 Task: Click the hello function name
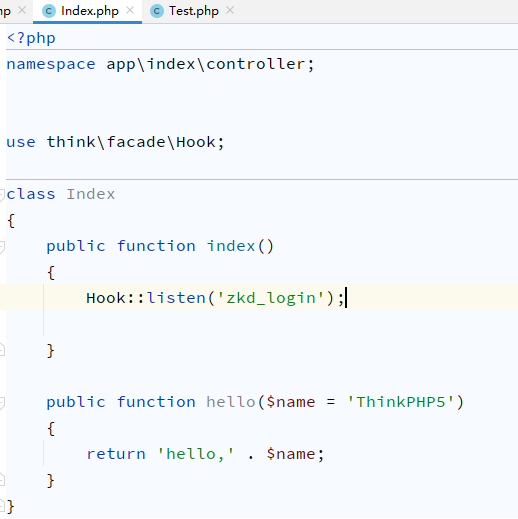tap(231, 402)
